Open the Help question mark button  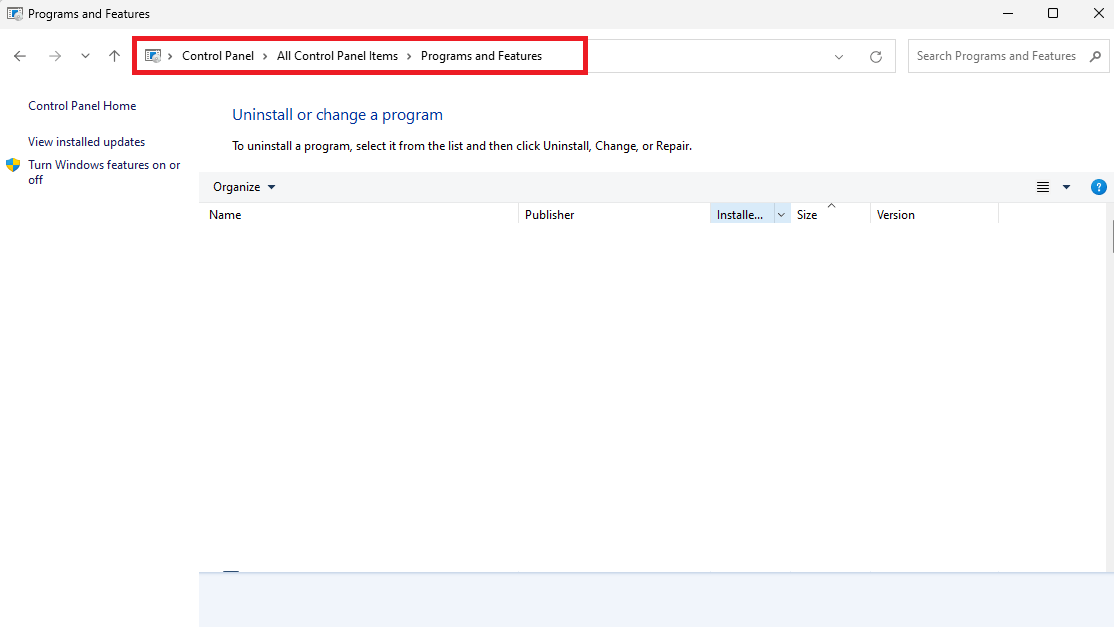(x=1098, y=187)
